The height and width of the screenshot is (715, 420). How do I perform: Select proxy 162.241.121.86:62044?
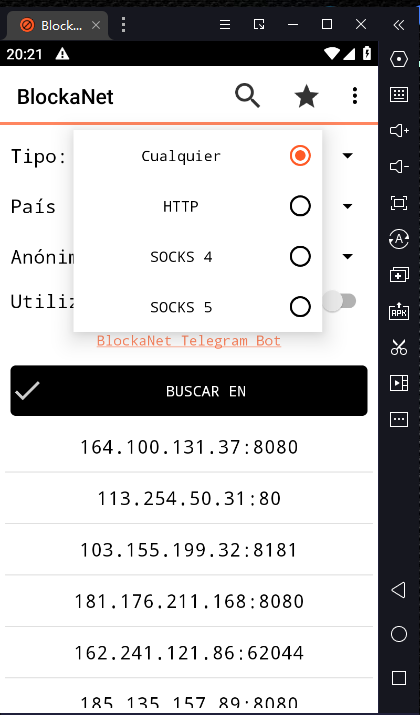tap(189, 653)
